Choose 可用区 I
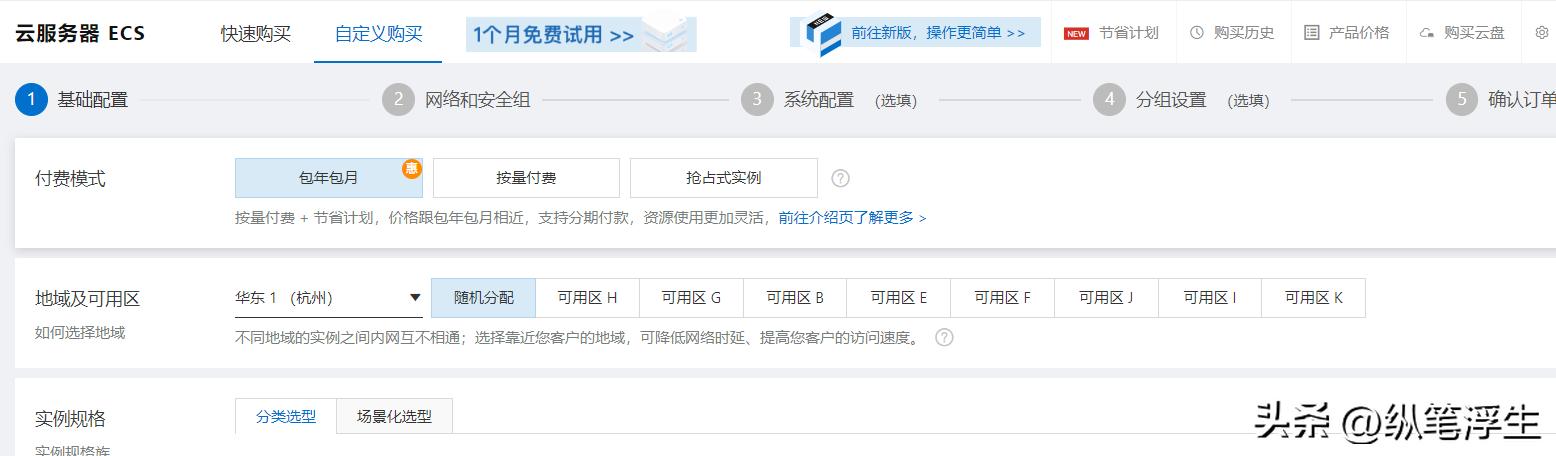The image size is (1556, 456). tap(1210, 298)
